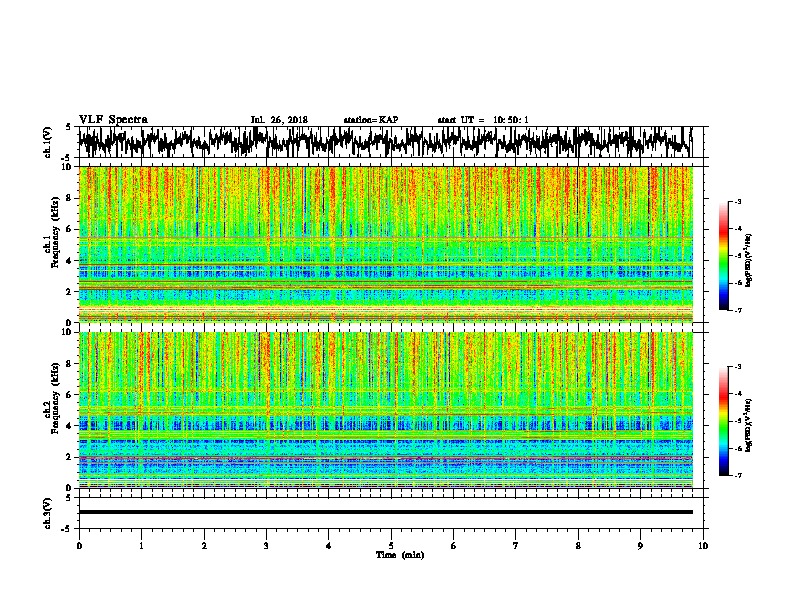
Task: Click the "-7" value on ch.2 colorbar
Action: [x=738, y=475]
